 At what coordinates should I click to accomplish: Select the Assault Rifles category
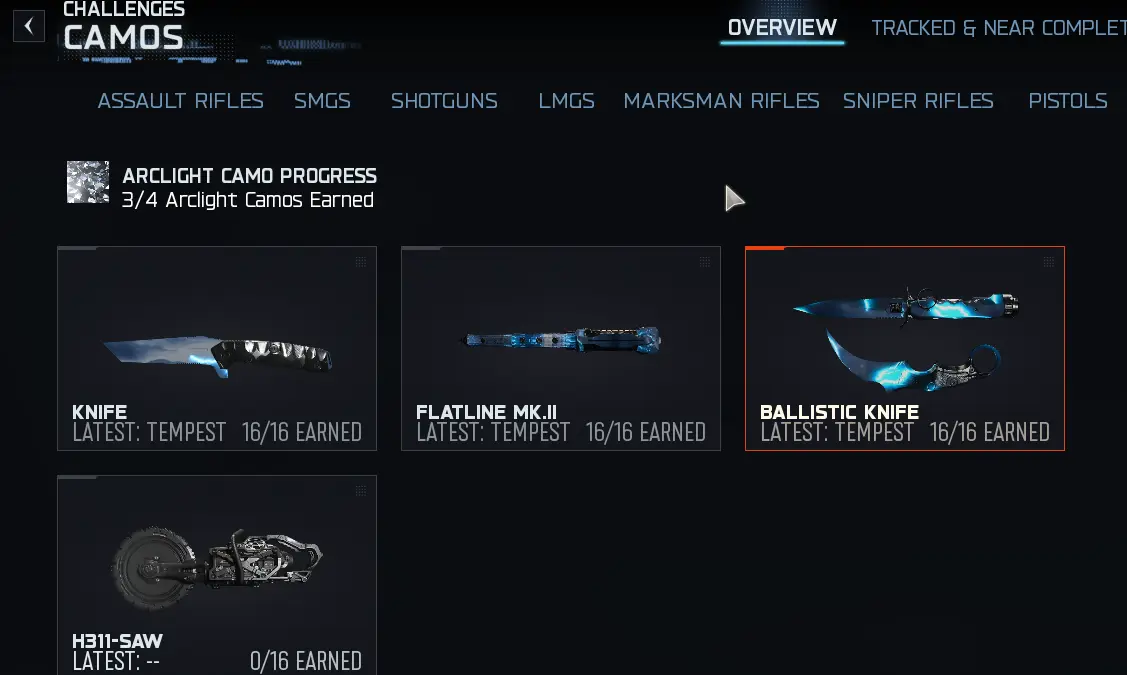pos(180,101)
